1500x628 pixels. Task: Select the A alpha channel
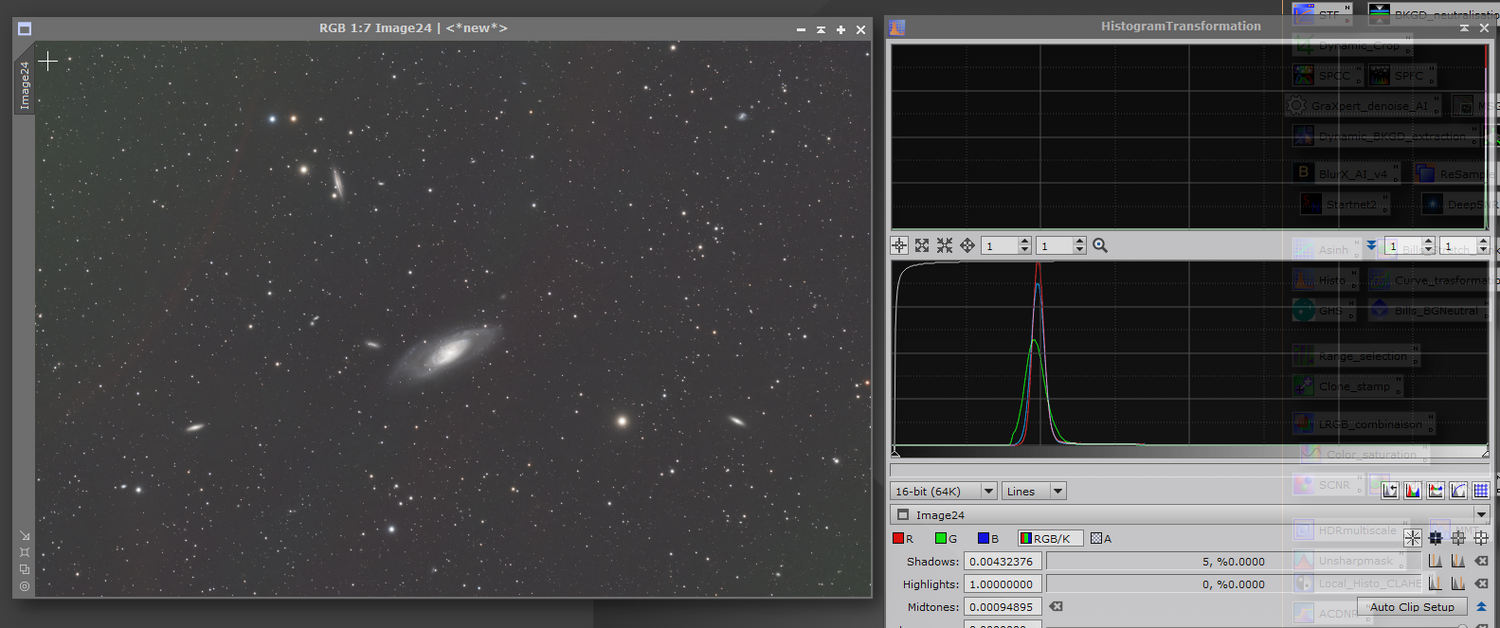(1101, 539)
